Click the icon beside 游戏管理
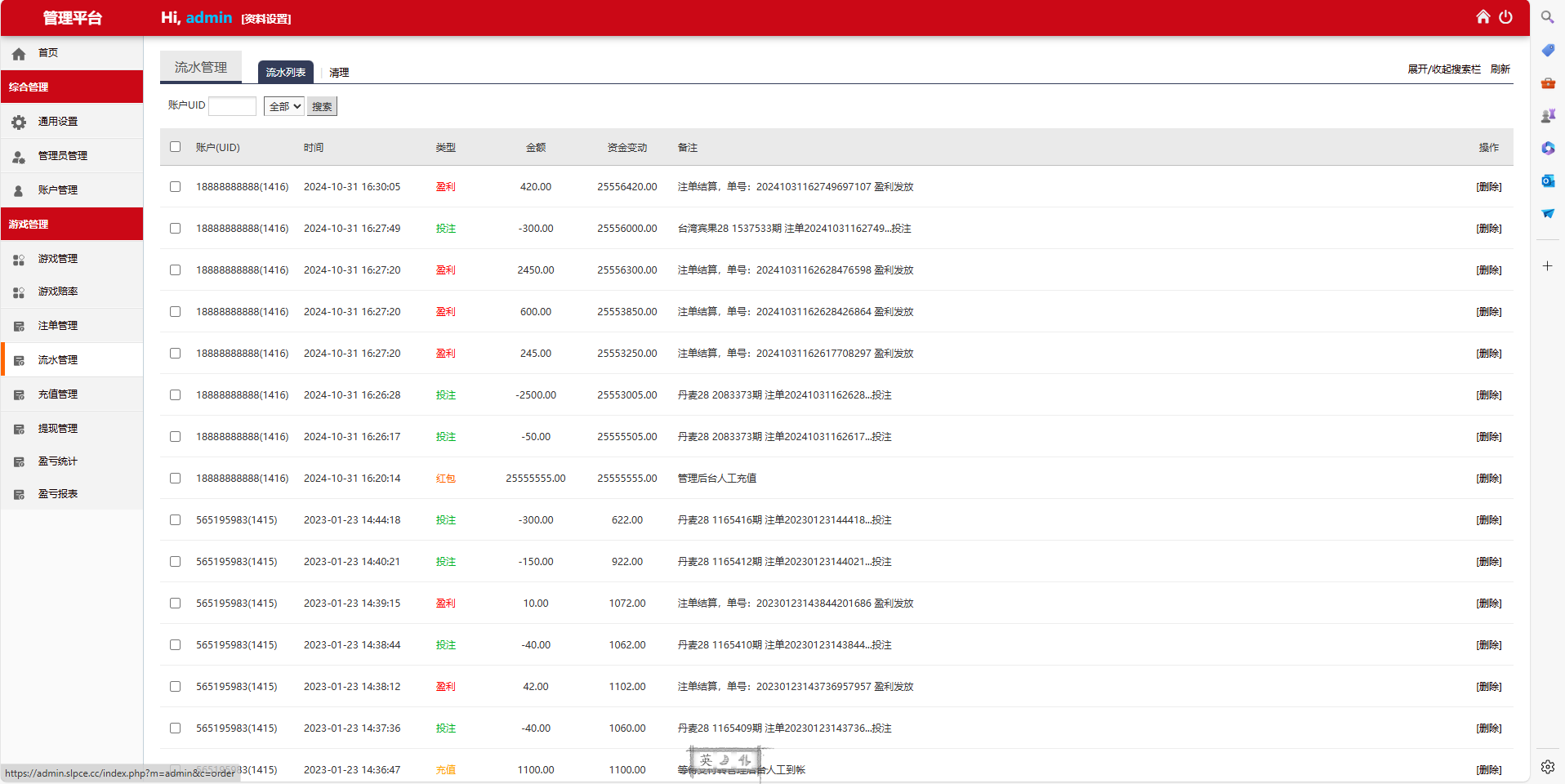This screenshot has width=1565, height=784. 19,259
